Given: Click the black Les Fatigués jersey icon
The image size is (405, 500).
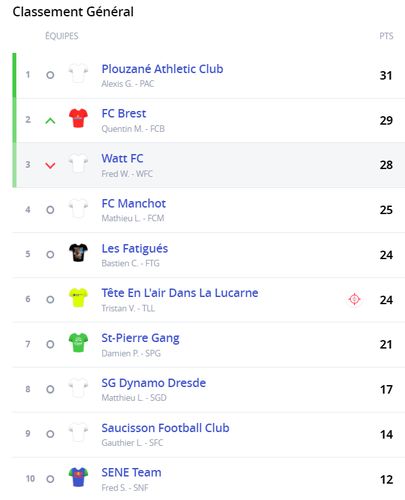Looking at the screenshot, I should pyautogui.click(x=78, y=253).
